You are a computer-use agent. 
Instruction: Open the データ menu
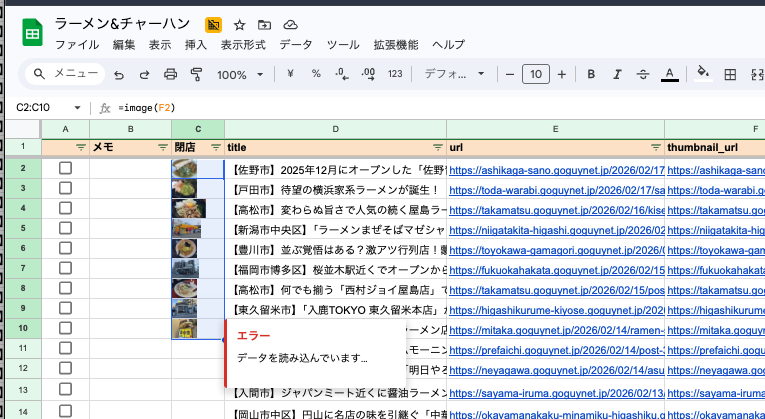tap(295, 45)
